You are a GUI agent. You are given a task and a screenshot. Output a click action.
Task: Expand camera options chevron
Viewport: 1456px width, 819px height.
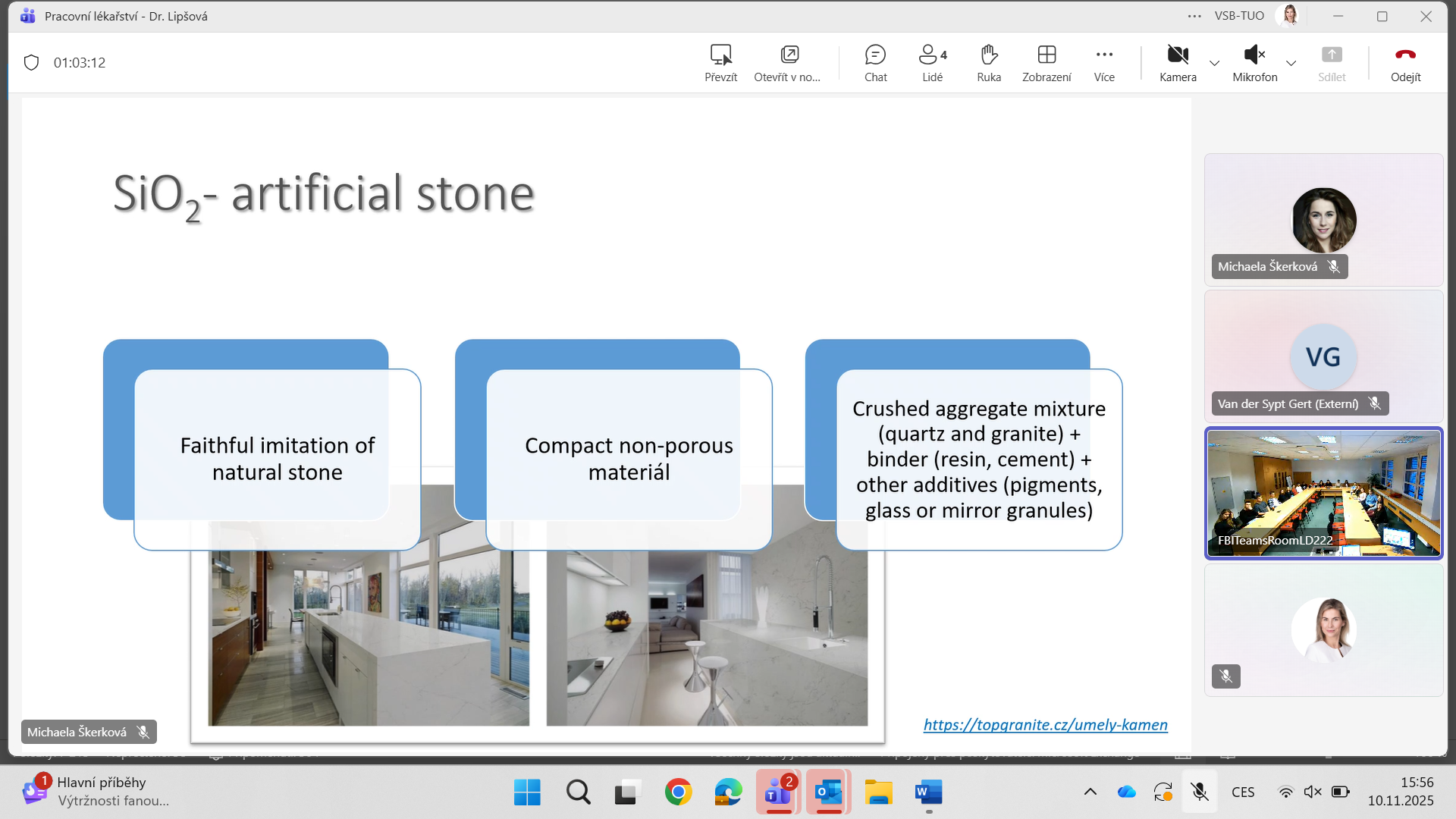pos(1215,63)
